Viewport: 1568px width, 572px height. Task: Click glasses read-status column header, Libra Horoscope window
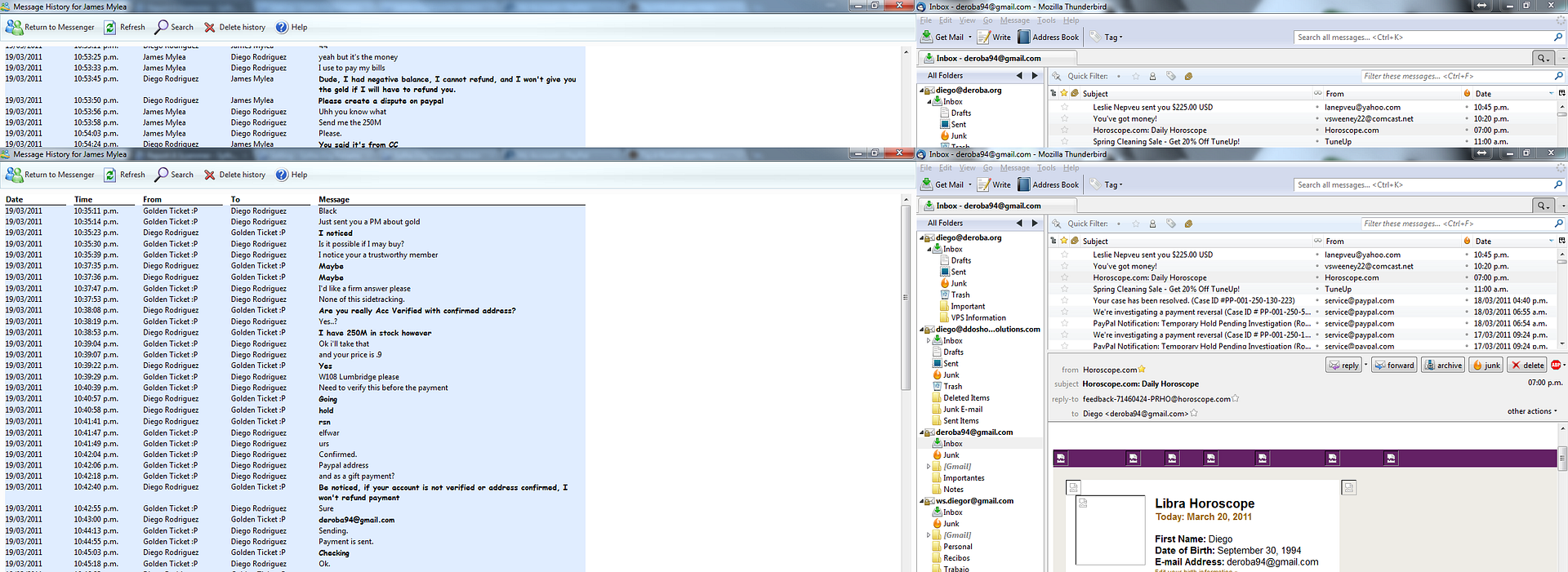click(x=1317, y=241)
